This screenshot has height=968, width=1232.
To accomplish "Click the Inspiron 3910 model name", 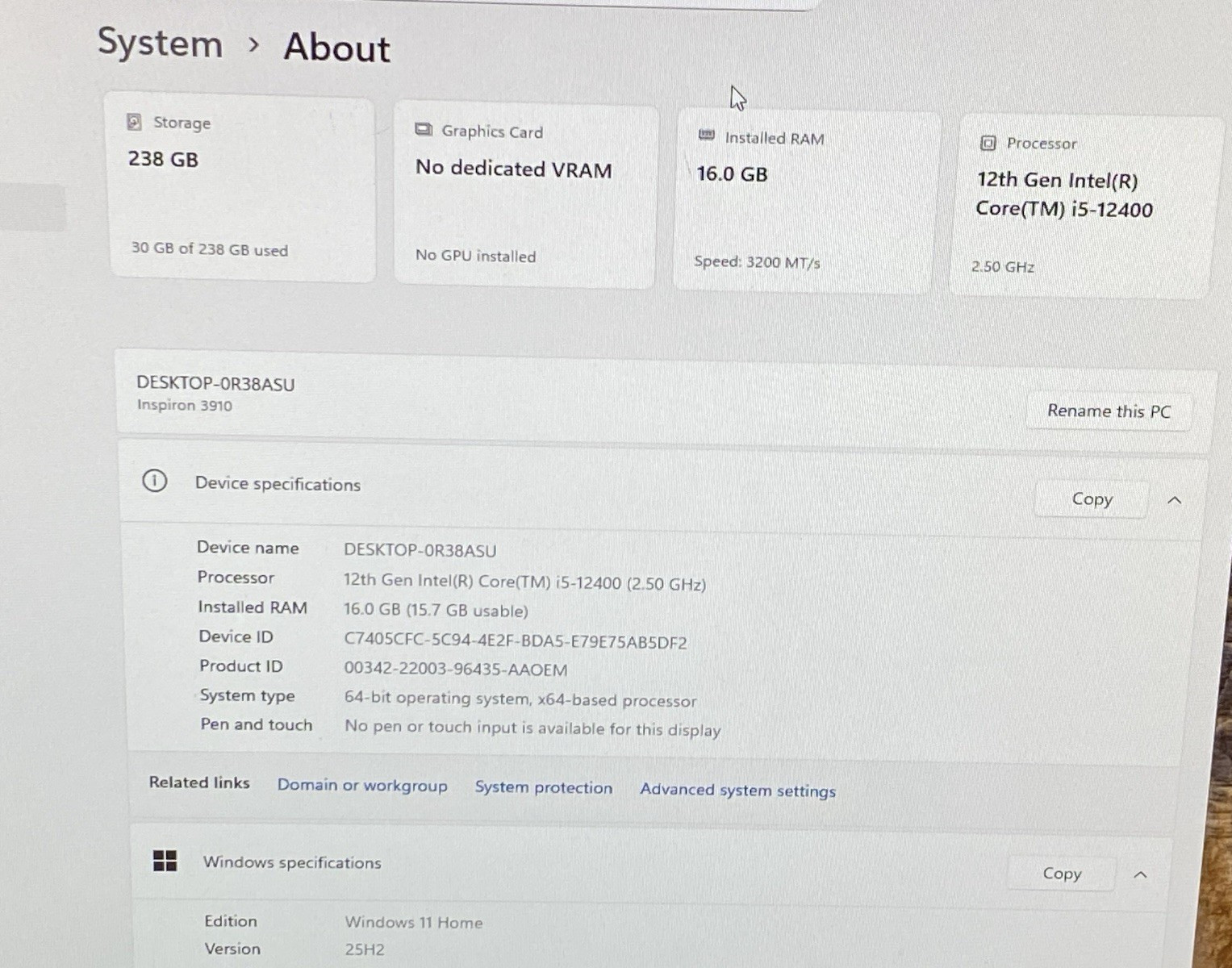I will pos(185,405).
